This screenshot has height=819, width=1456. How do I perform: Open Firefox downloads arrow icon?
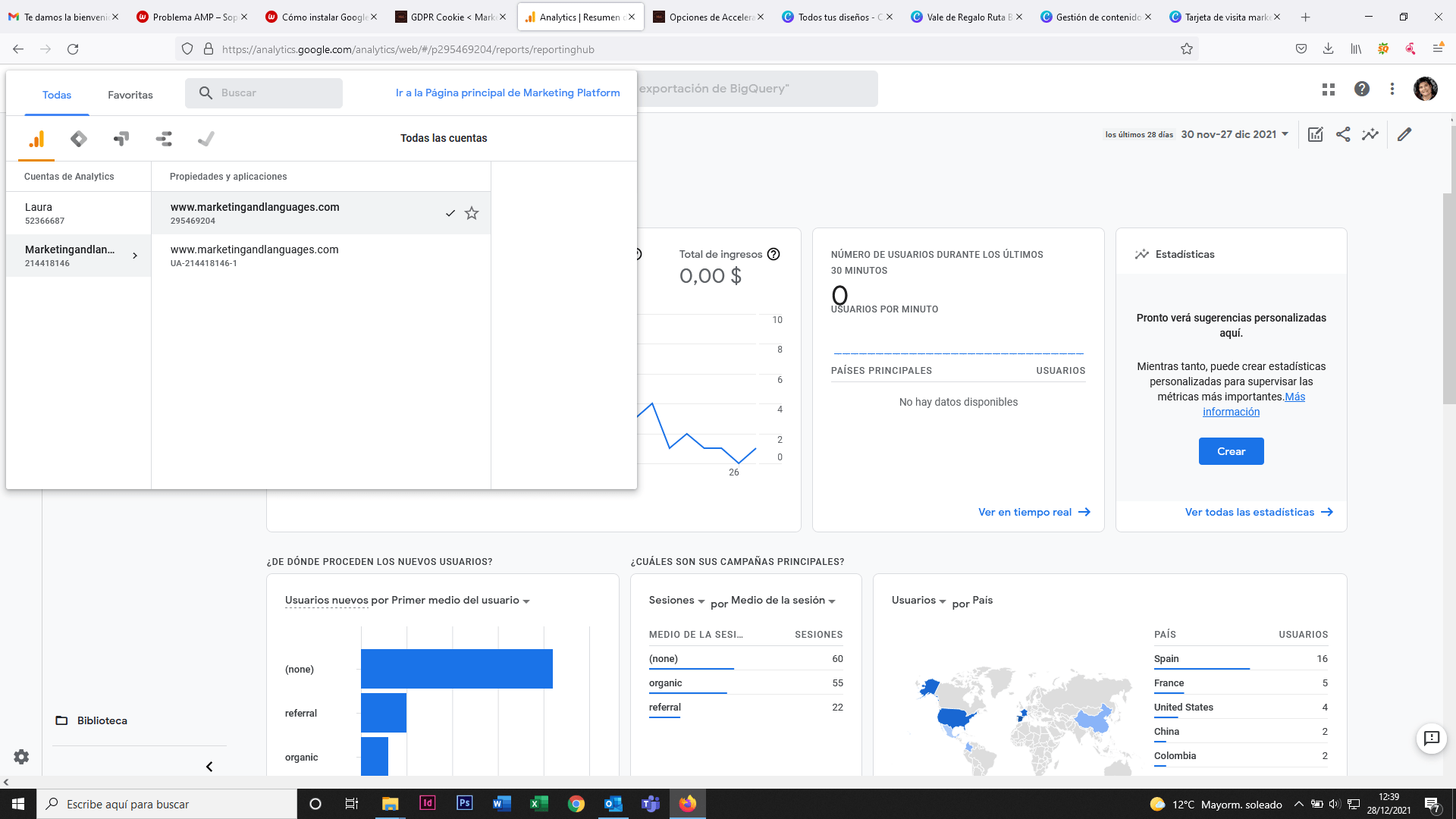(x=1328, y=49)
